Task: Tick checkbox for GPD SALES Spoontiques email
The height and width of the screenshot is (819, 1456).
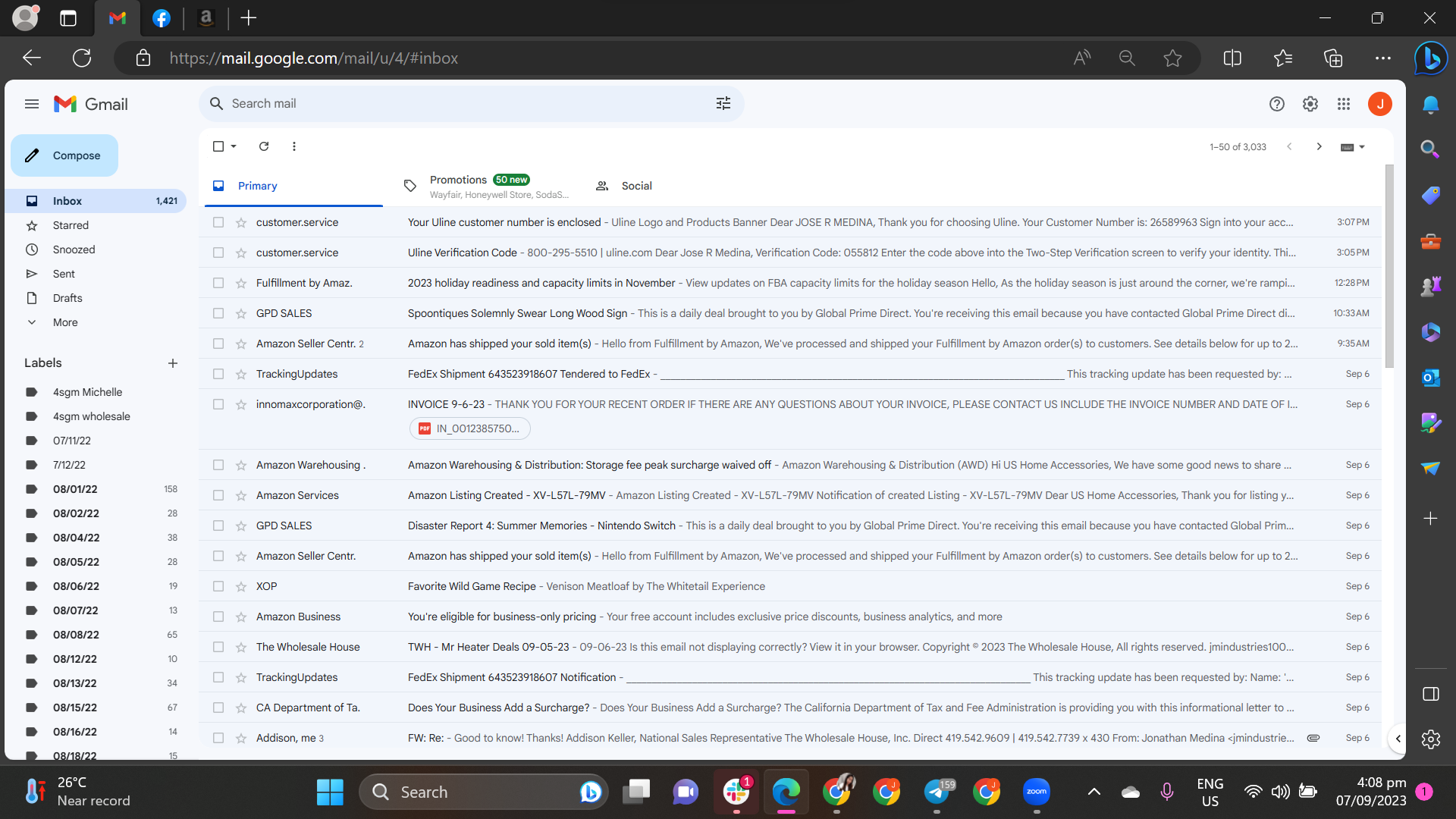Action: coord(218,313)
